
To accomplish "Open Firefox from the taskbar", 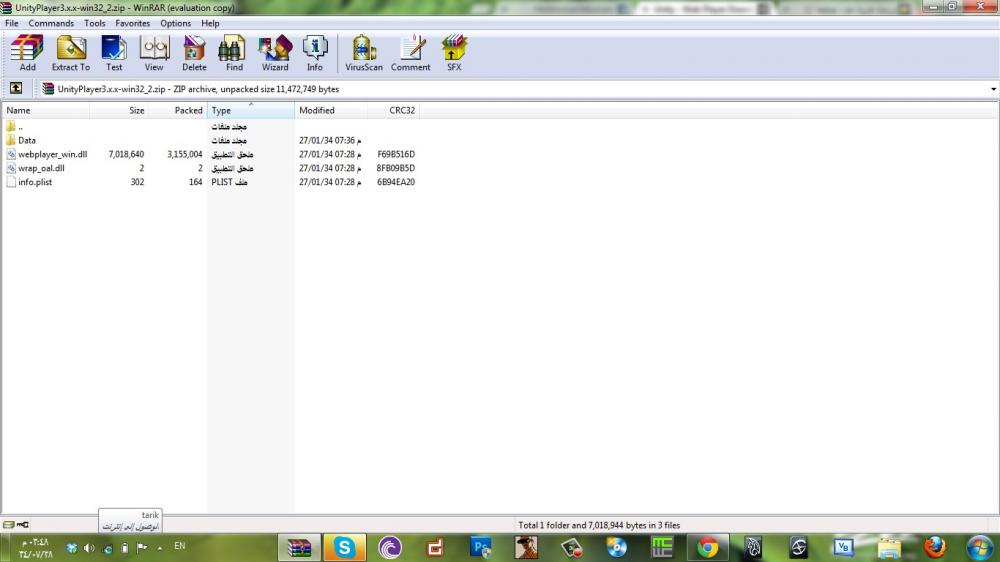I will pos(935,547).
